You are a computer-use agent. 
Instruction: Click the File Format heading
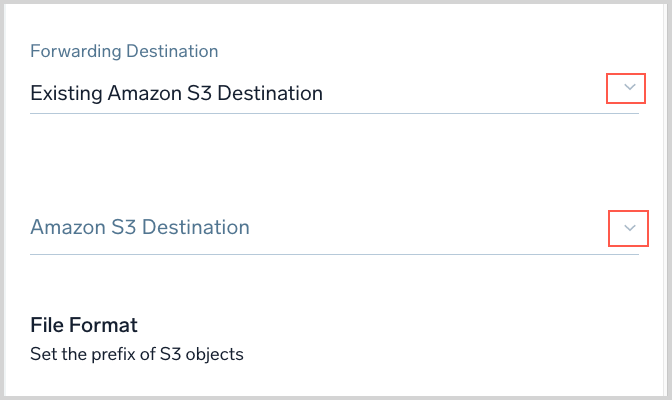(83, 325)
